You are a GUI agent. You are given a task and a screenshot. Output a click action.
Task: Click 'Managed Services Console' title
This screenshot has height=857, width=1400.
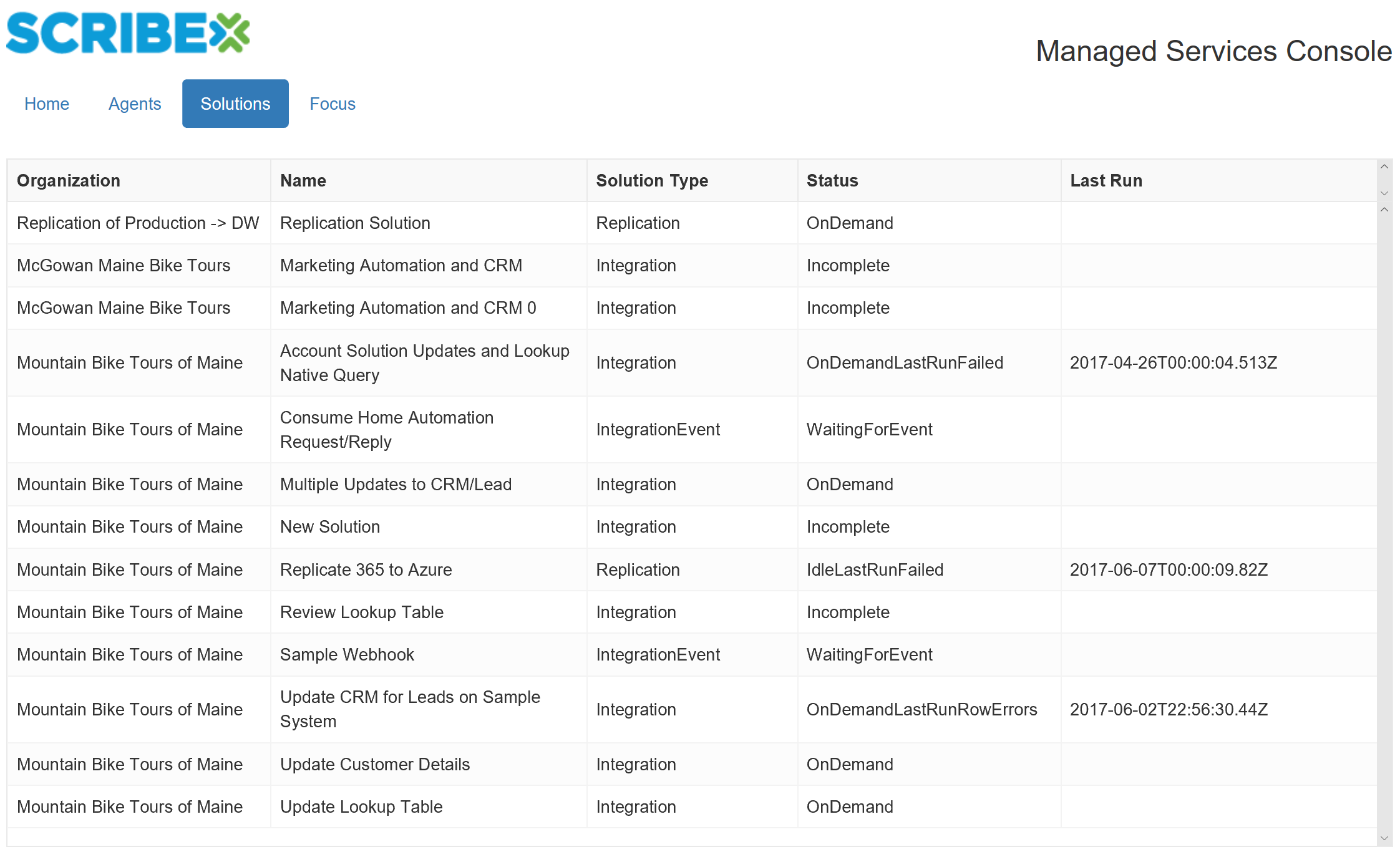click(1213, 51)
